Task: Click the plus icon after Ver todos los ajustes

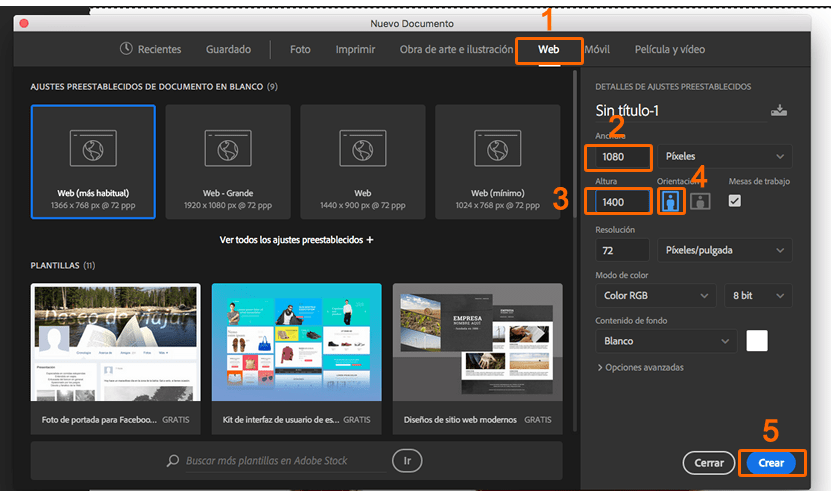Action: (x=370, y=240)
